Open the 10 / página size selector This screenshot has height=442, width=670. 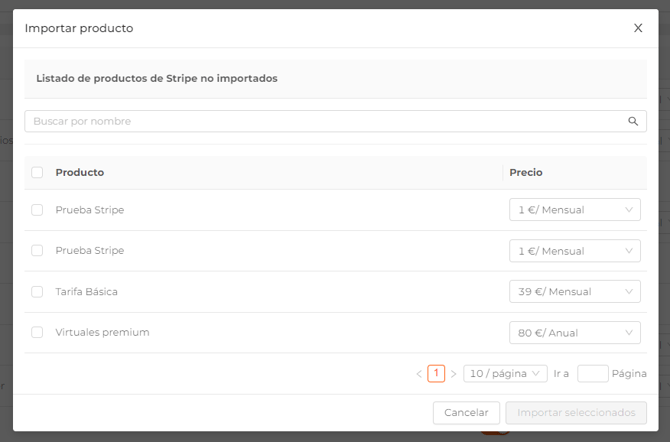click(x=505, y=373)
